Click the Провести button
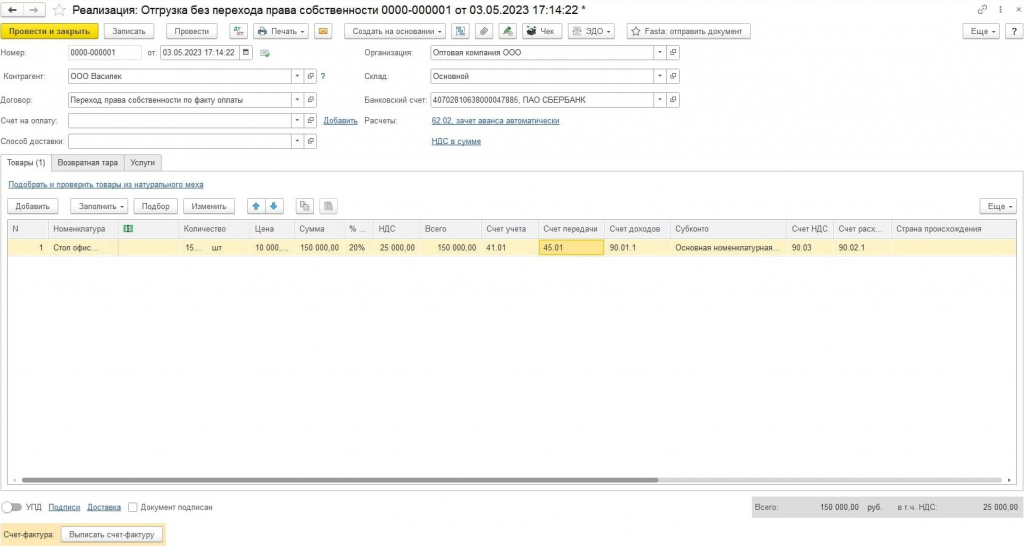1024x547 pixels. [x=191, y=31]
